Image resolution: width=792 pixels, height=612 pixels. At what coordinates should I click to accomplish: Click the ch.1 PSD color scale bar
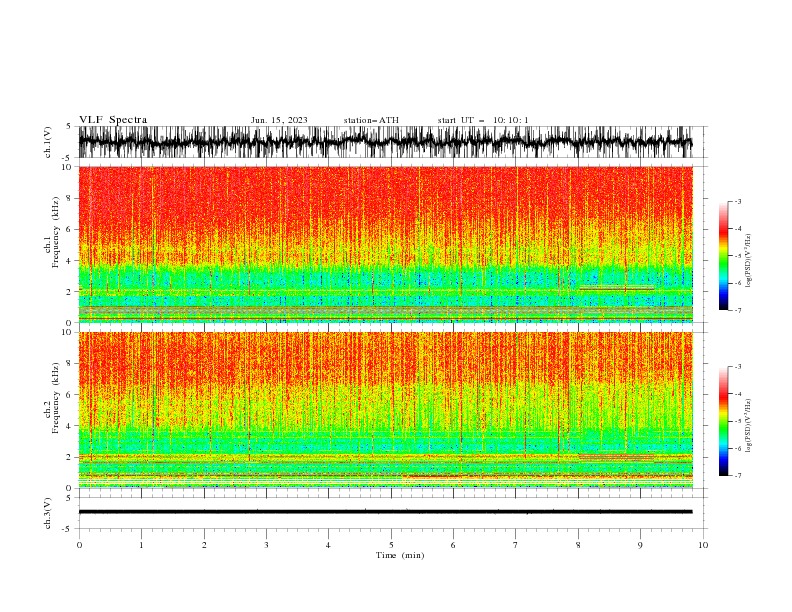click(x=723, y=256)
